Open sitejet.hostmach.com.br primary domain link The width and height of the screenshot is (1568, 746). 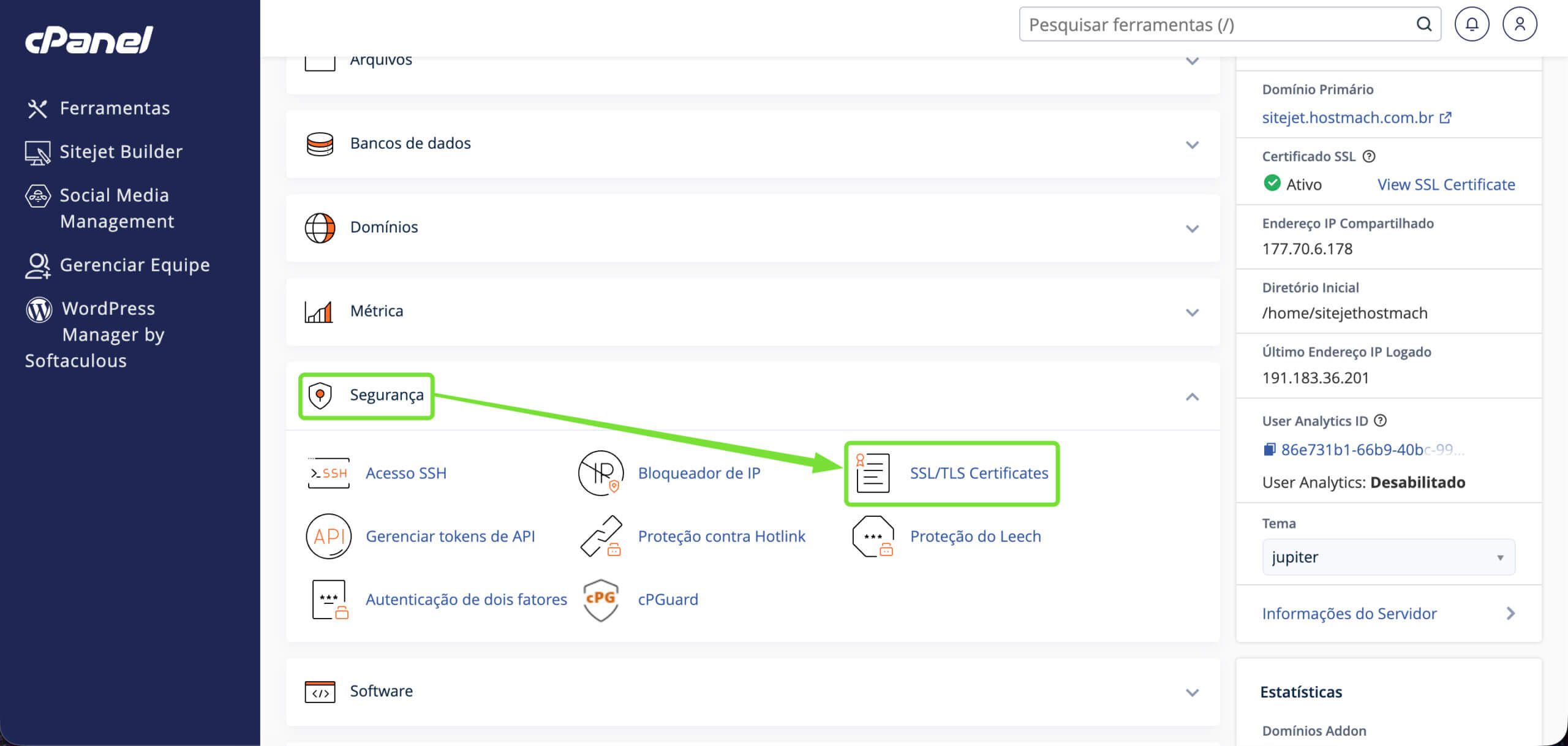pyautogui.click(x=1347, y=118)
